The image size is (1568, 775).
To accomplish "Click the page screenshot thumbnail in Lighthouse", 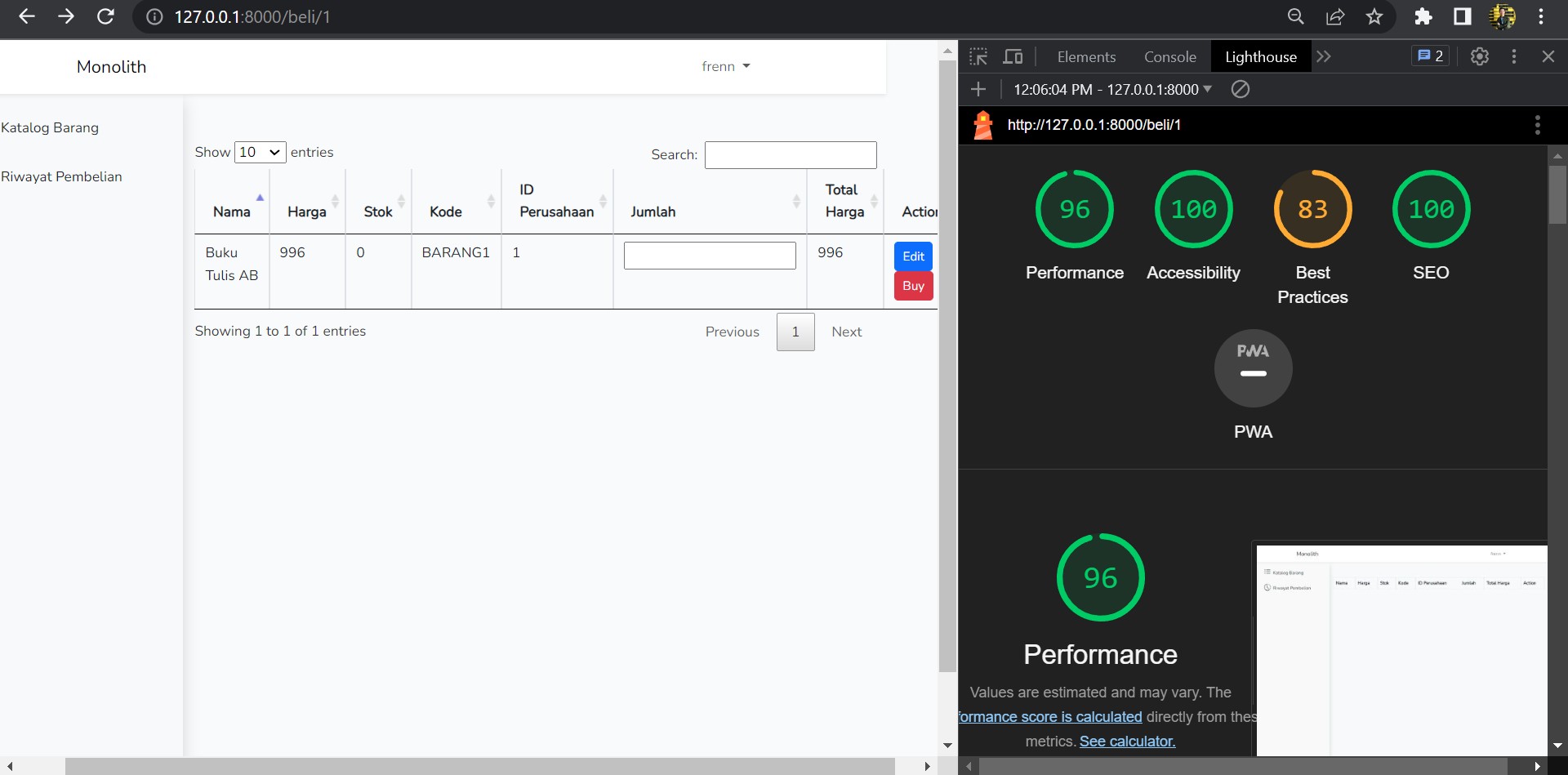I will [1401, 651].
